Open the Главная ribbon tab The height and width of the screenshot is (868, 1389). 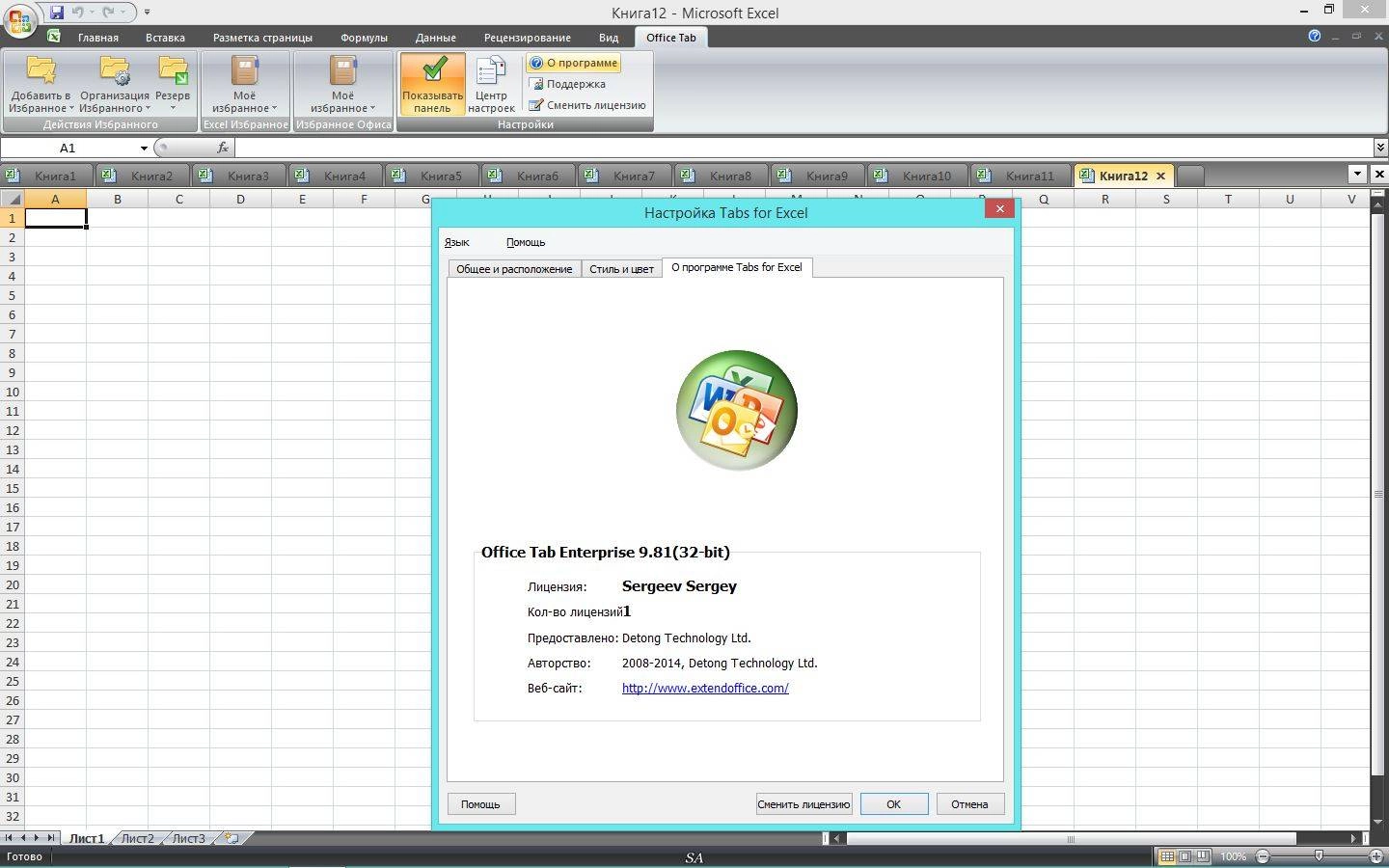pos(98,38)
